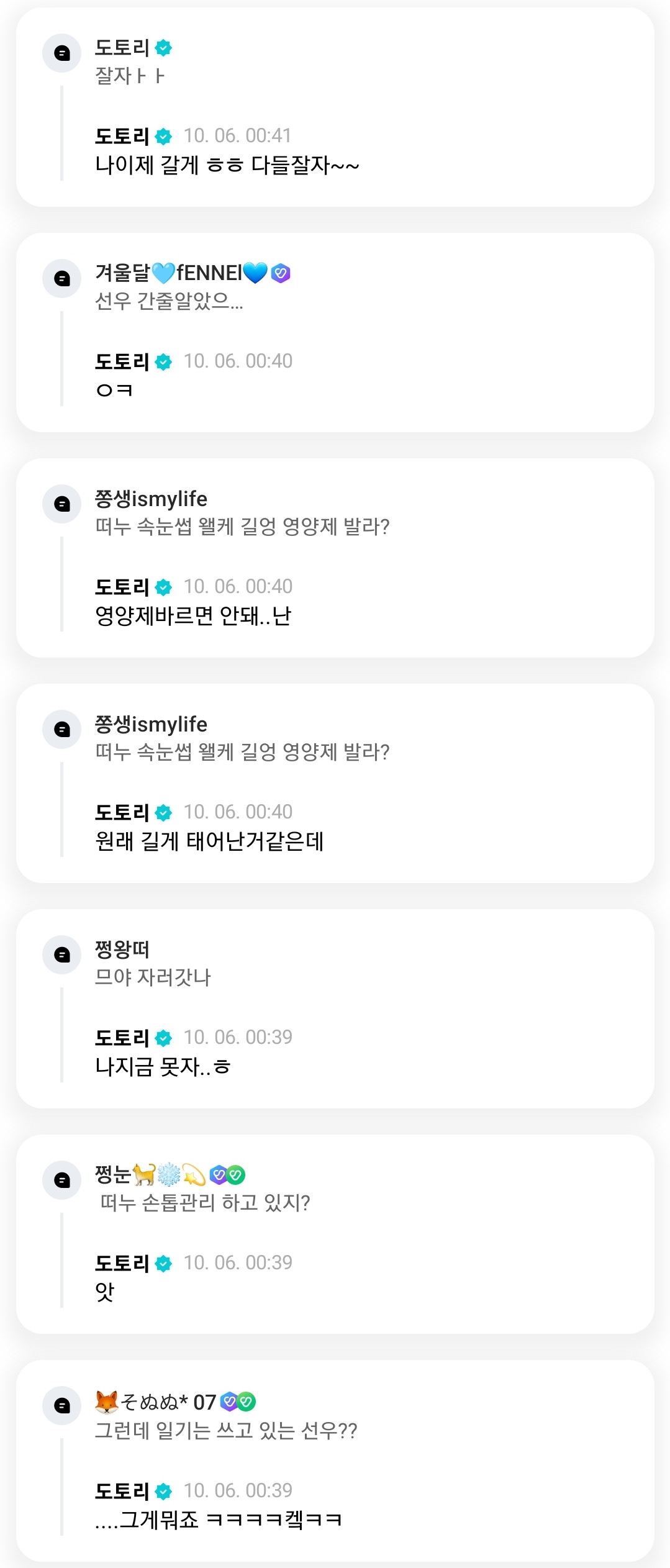
Task: Tap the comment 그런데 일기는 쓰고 있는 선우??
Action: click(225, 1431)
